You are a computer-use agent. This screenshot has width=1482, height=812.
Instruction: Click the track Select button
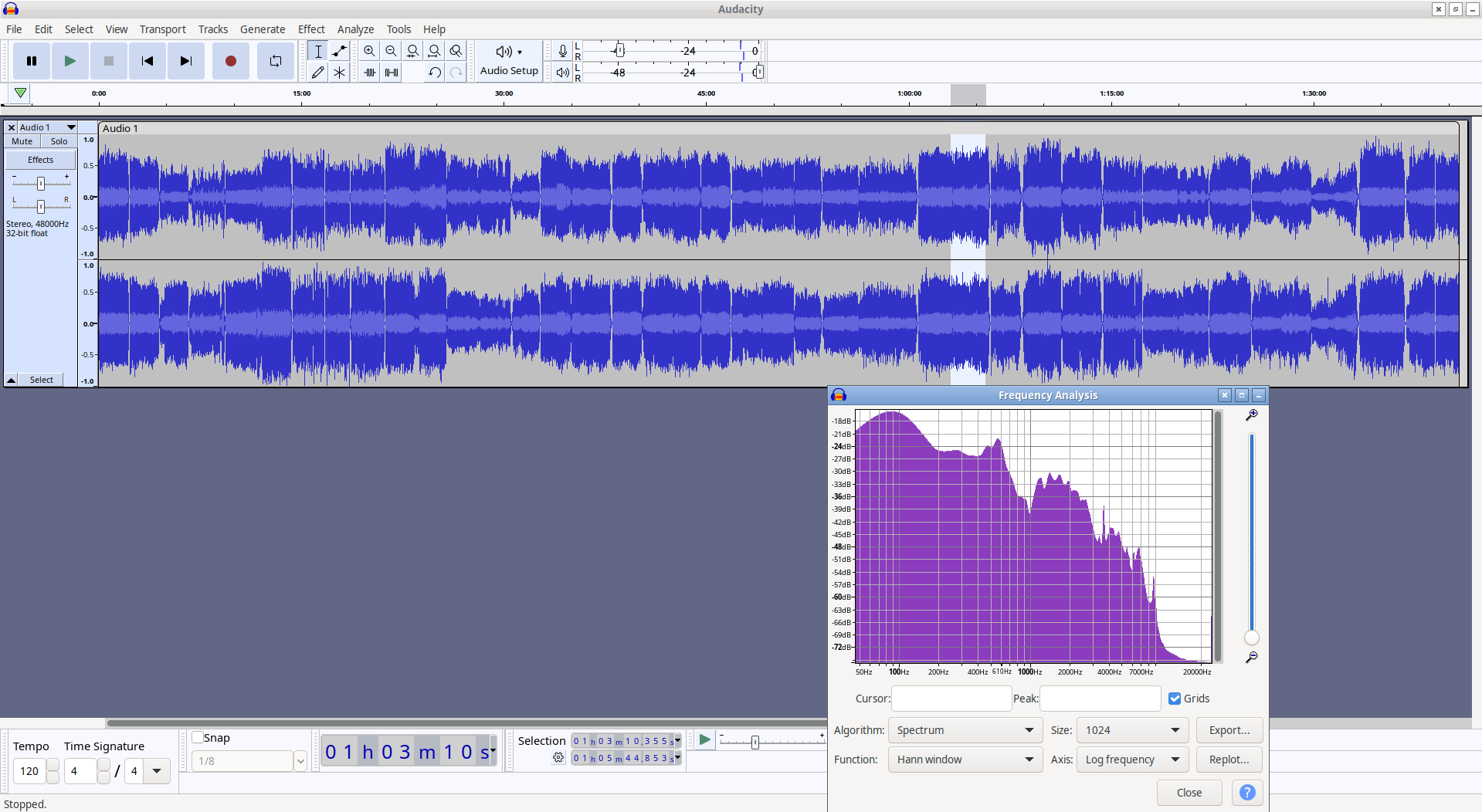pos(42,380)
